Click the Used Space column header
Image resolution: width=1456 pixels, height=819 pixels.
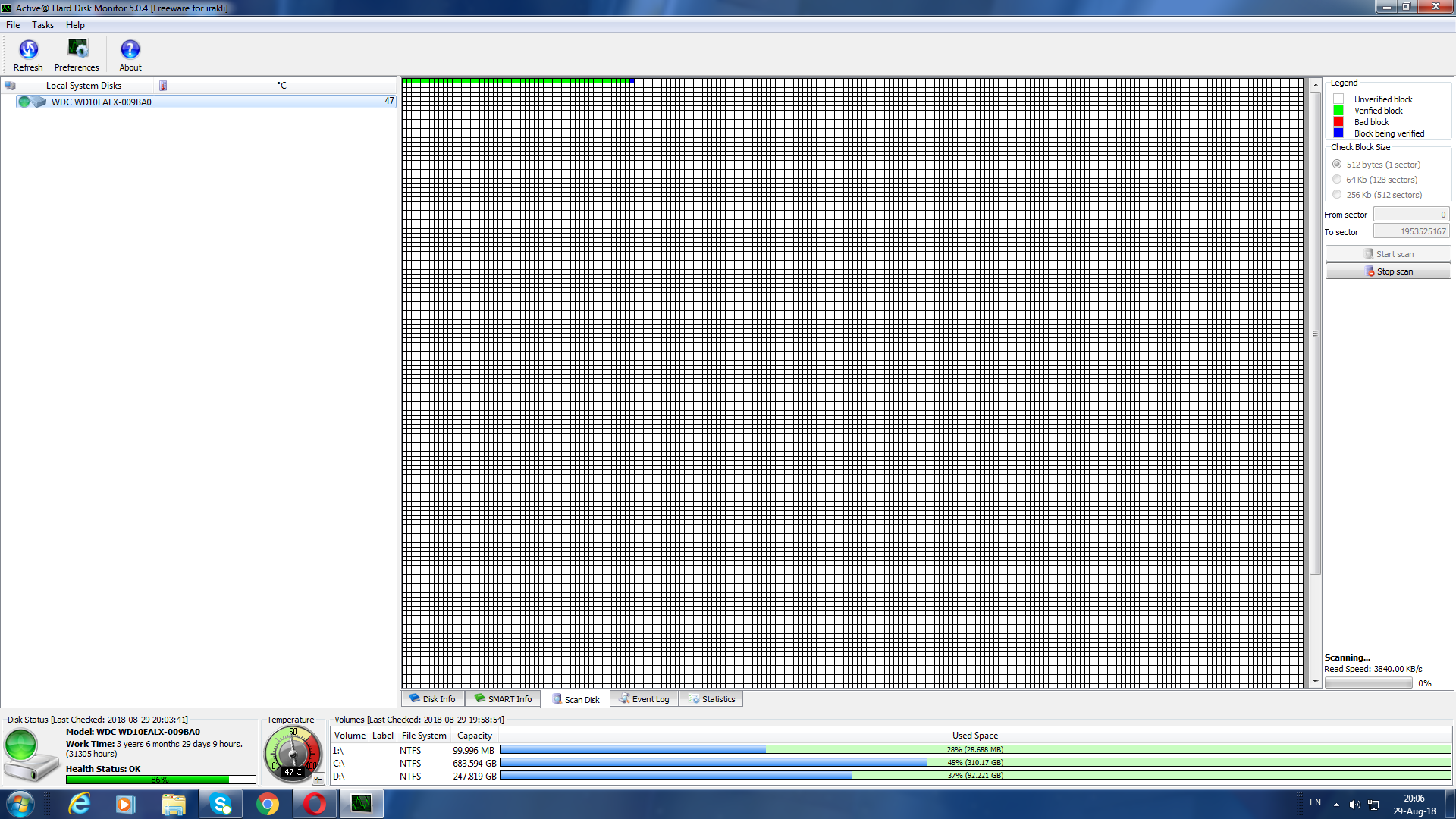click(975, 736)
